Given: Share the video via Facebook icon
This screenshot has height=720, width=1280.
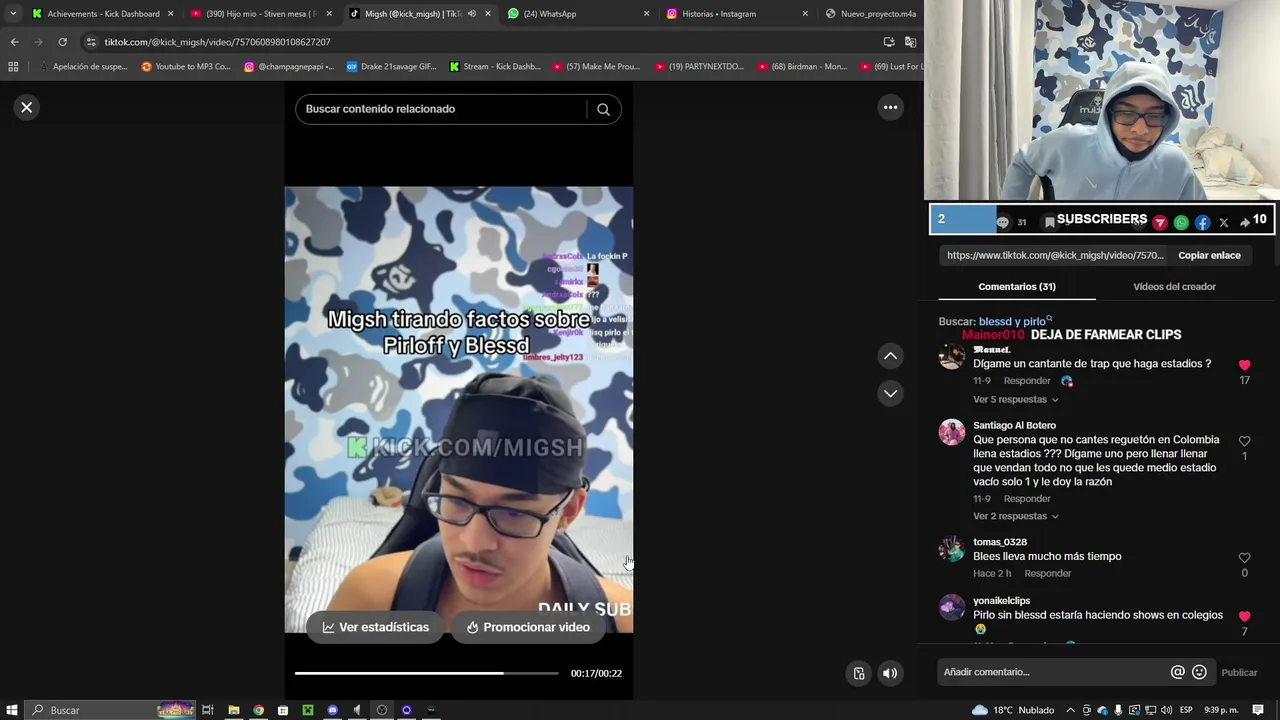Looking at the screenshot, I should pyautogui.click(x=1202, y=222).
